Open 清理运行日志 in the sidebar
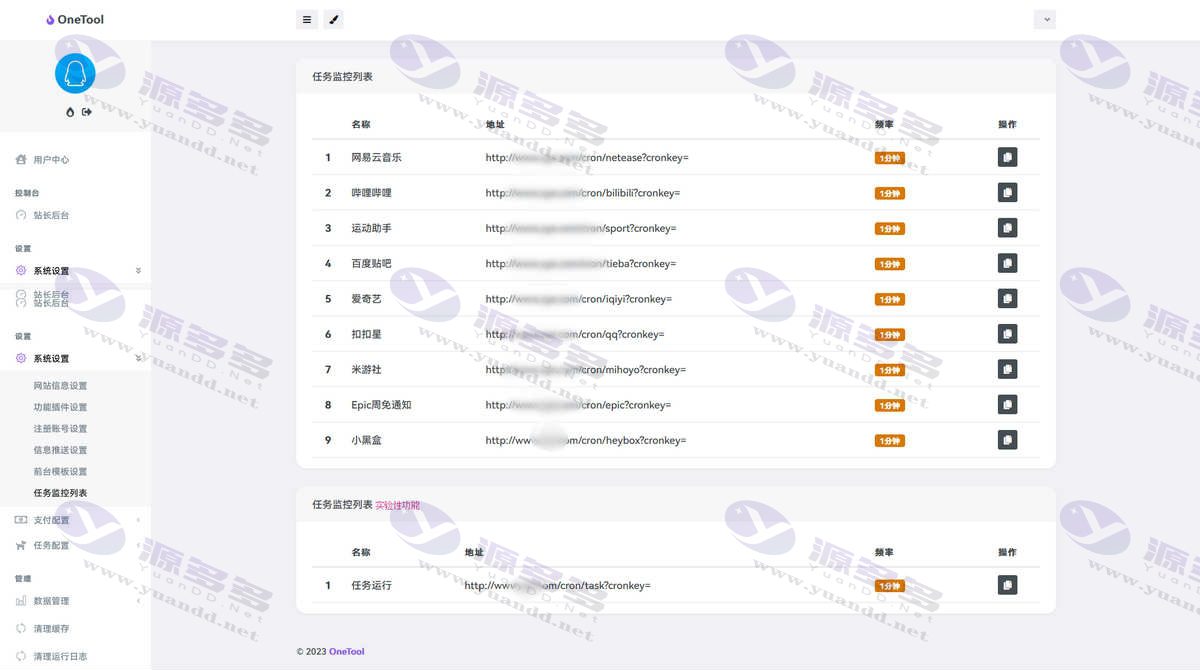This screenshot has height=670, width=1200. 60,657
